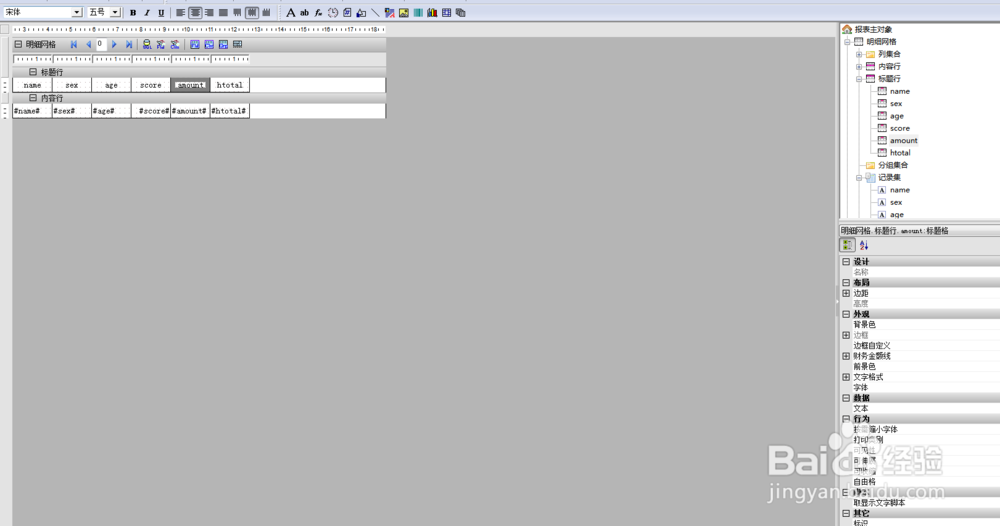Viewport: 1000px width, 526px height.
Task: Expand 边距 property group
Action: (x=846, y=293)
